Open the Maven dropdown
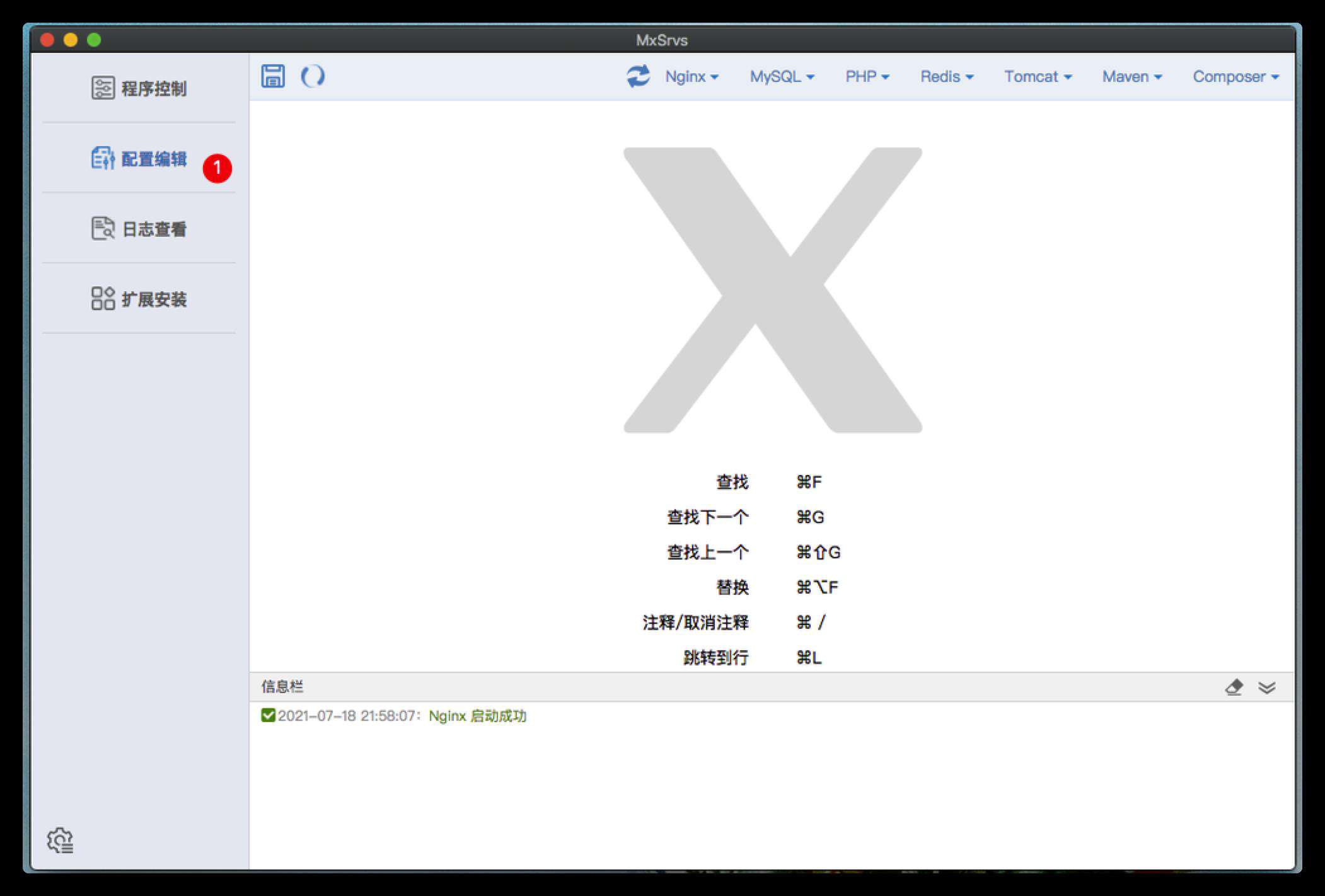This screenshot has width=1325, height=896. pos(1131,77)
